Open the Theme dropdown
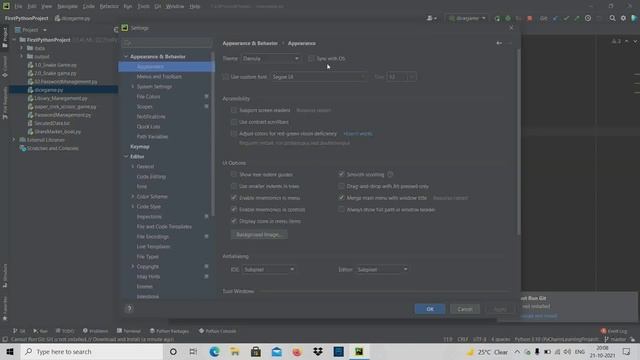The height and width of the screenshot is (360, 640). pos(270,58)
